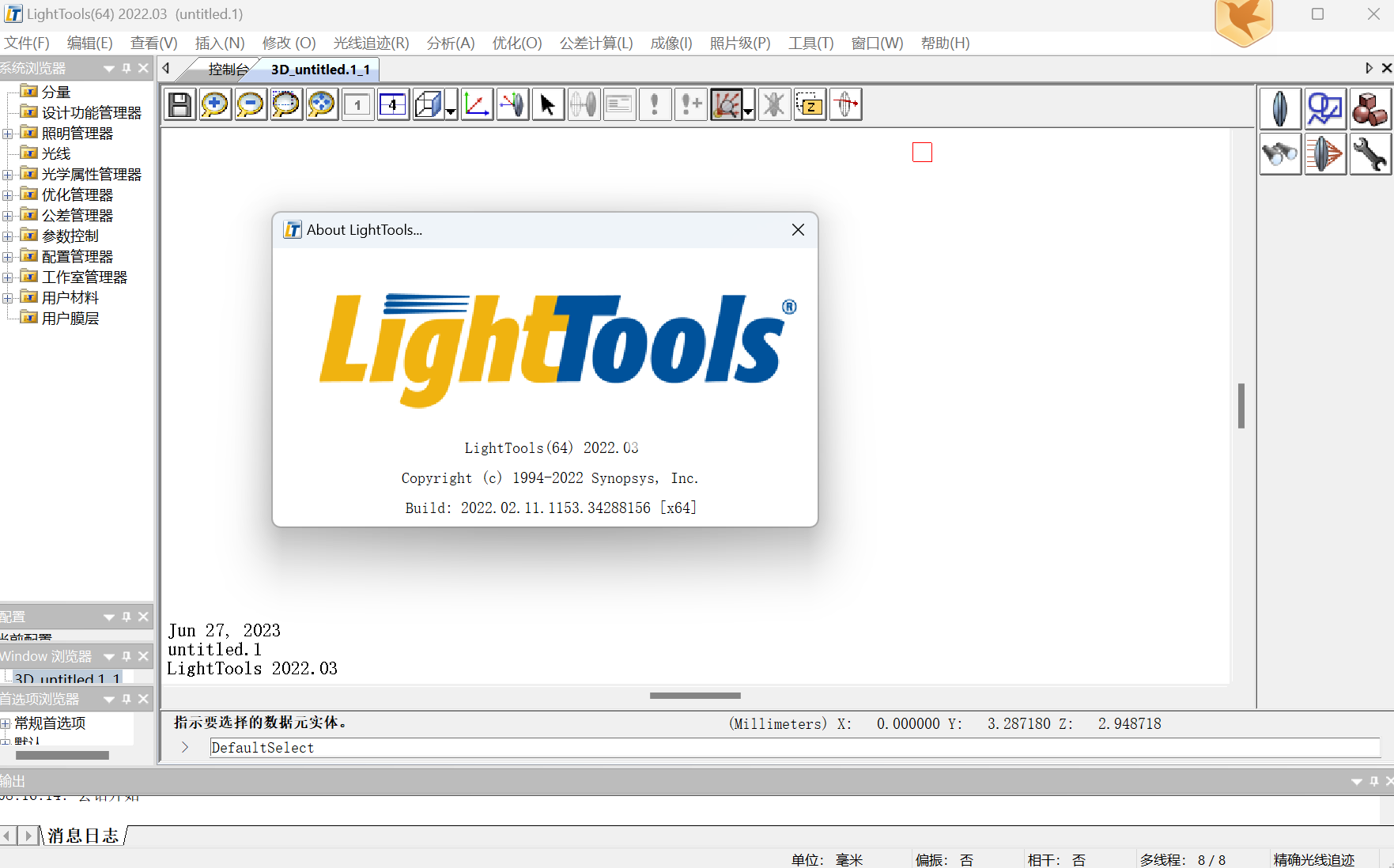Click the Zoom In magnifier icon
The height and width of the screenshot is (868, 1394).
pyautogui.click(x=215, y=104)
